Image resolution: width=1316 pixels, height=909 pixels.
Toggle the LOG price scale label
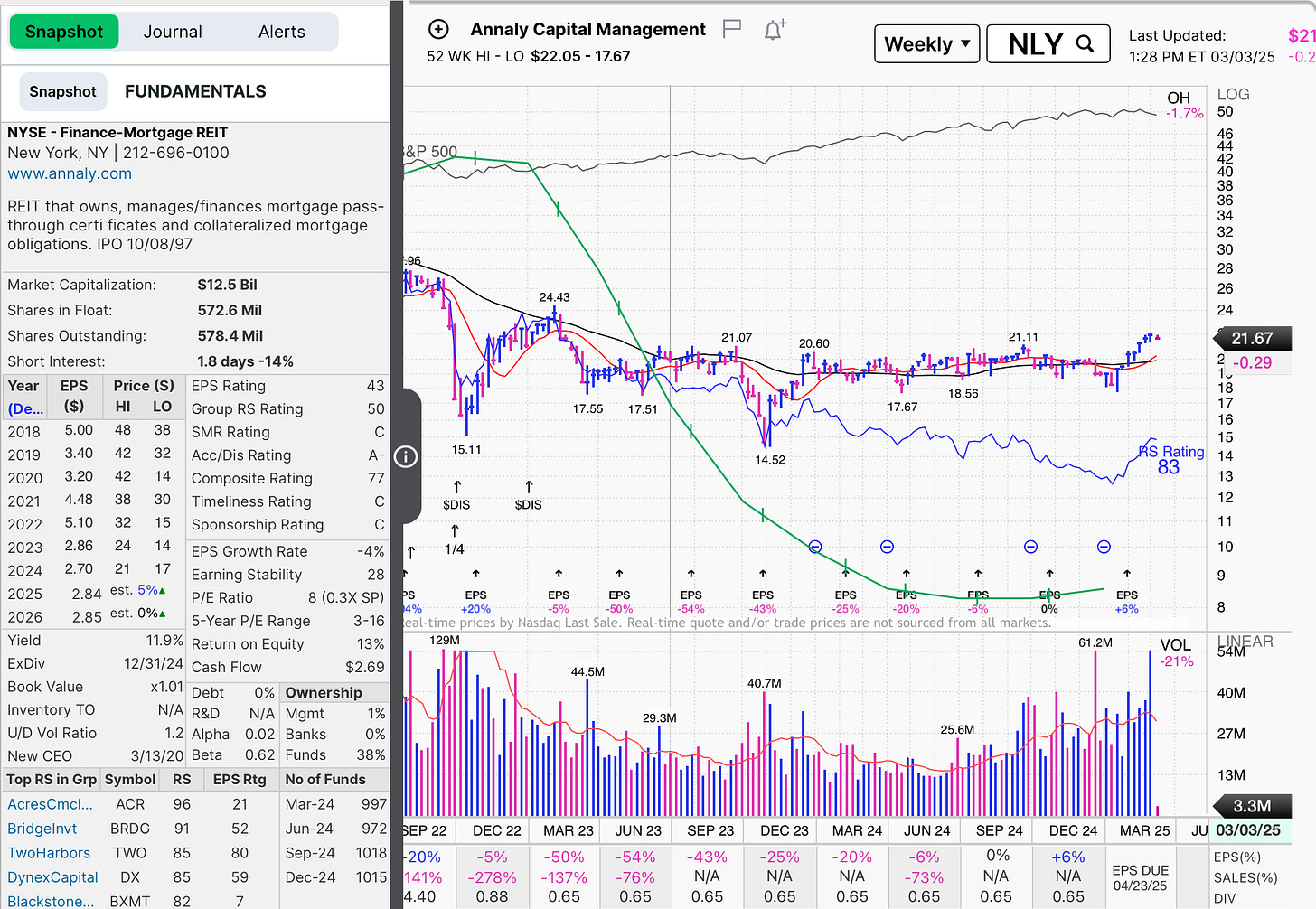(1233, 94)
